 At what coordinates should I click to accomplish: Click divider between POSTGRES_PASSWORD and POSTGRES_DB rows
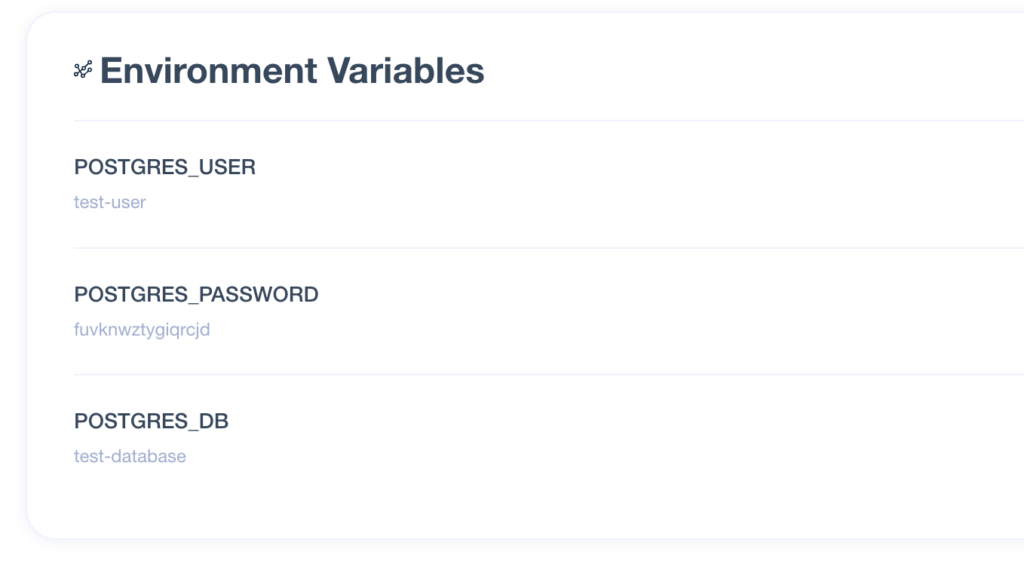click(x=549, y=375)
